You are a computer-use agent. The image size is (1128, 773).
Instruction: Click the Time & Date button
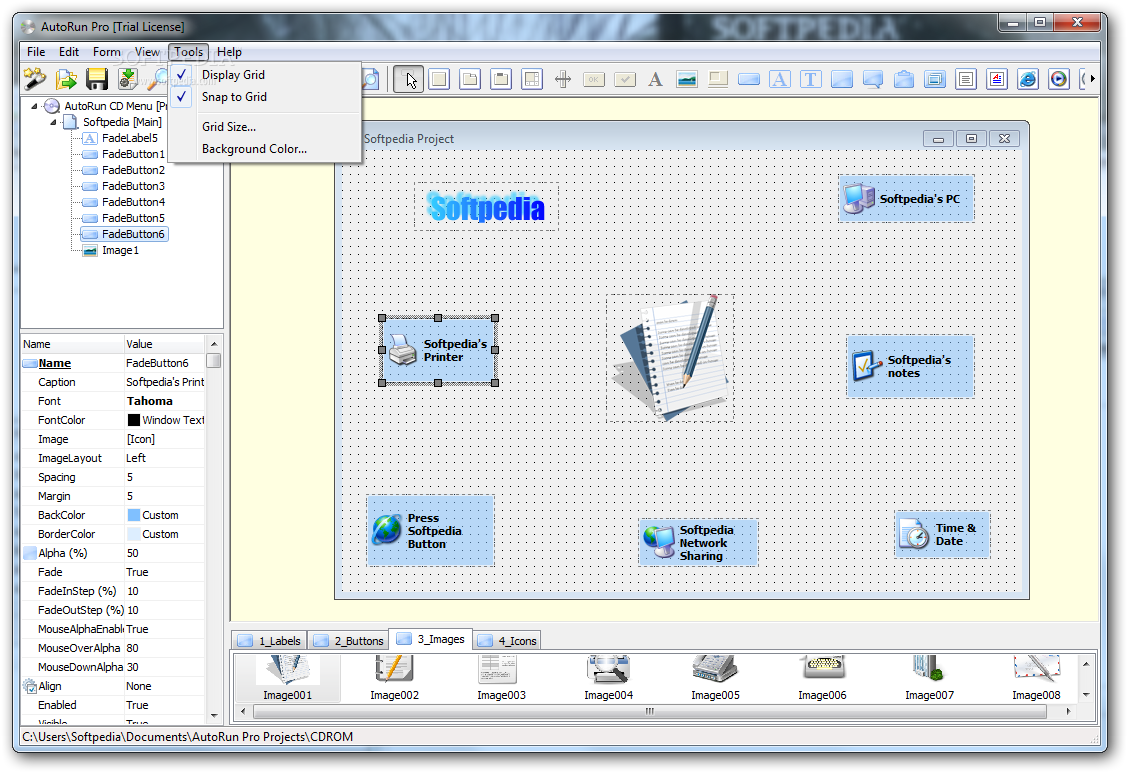pyautogui.click(x=942, y=534)
